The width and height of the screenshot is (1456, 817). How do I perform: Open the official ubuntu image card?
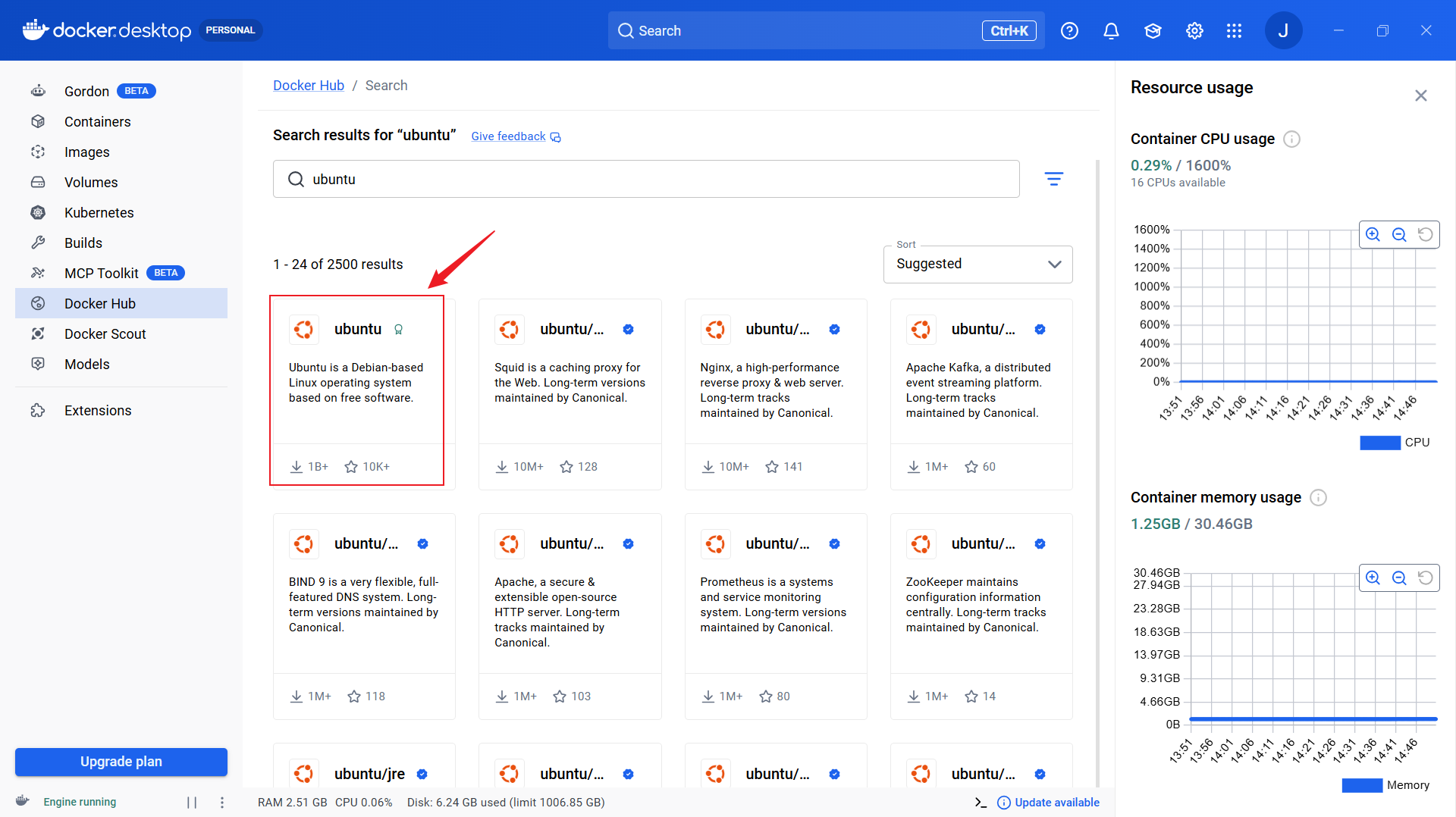[x=364, y=394]
